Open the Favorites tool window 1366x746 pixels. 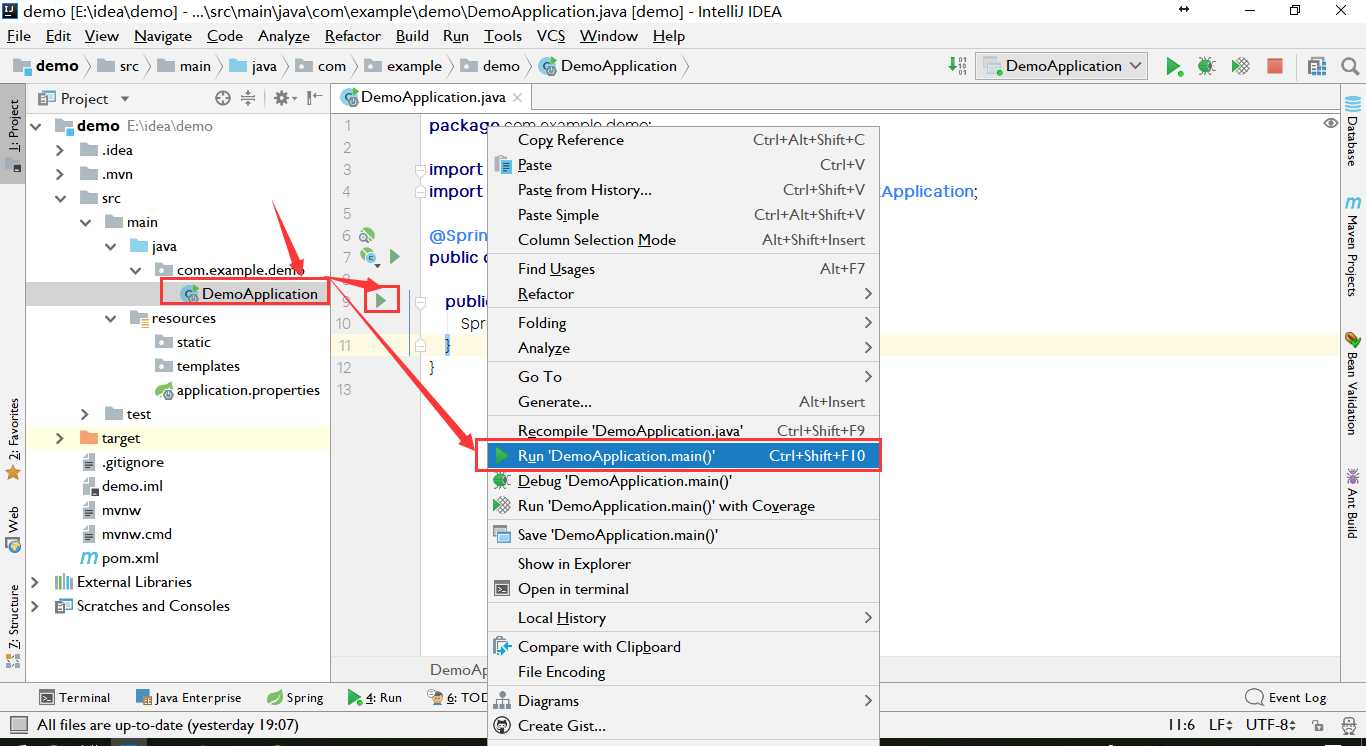tap(13, 439)
